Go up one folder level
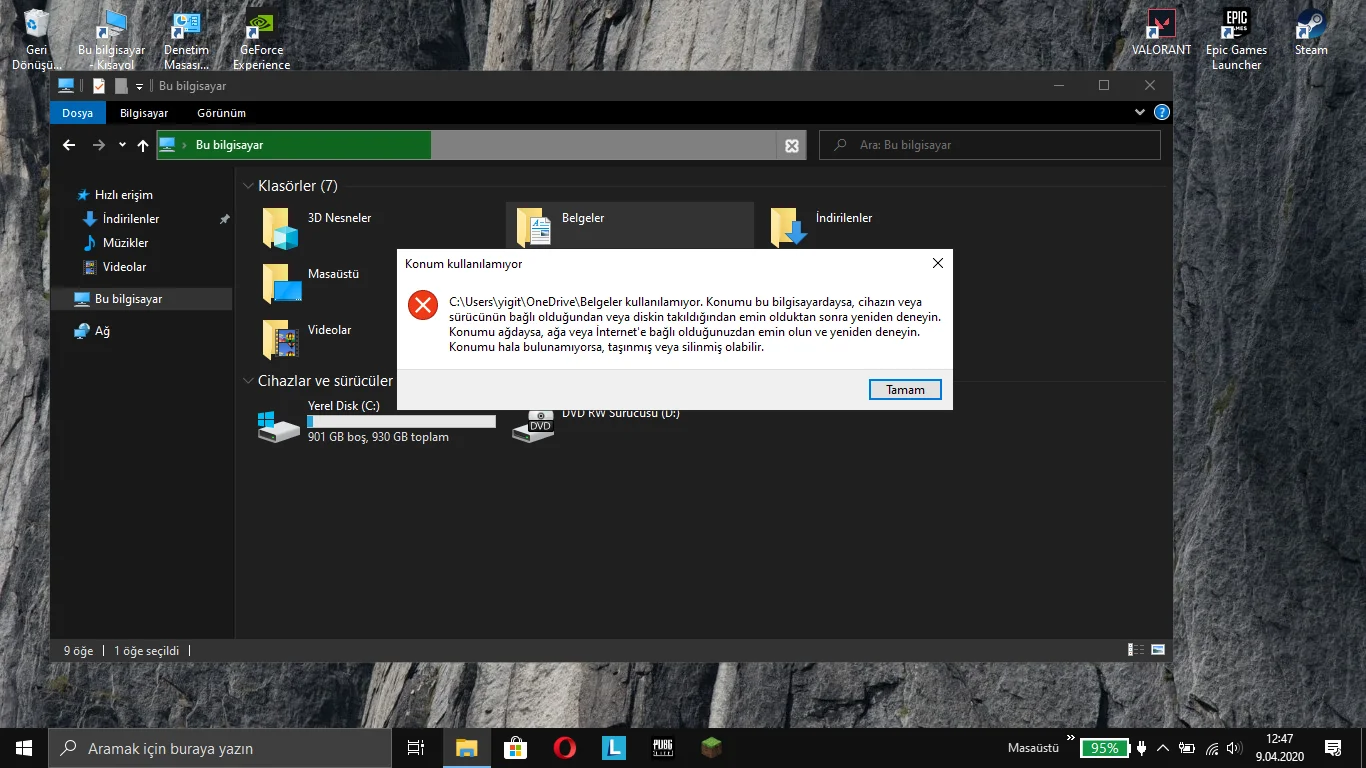 (x=143, y=145)
